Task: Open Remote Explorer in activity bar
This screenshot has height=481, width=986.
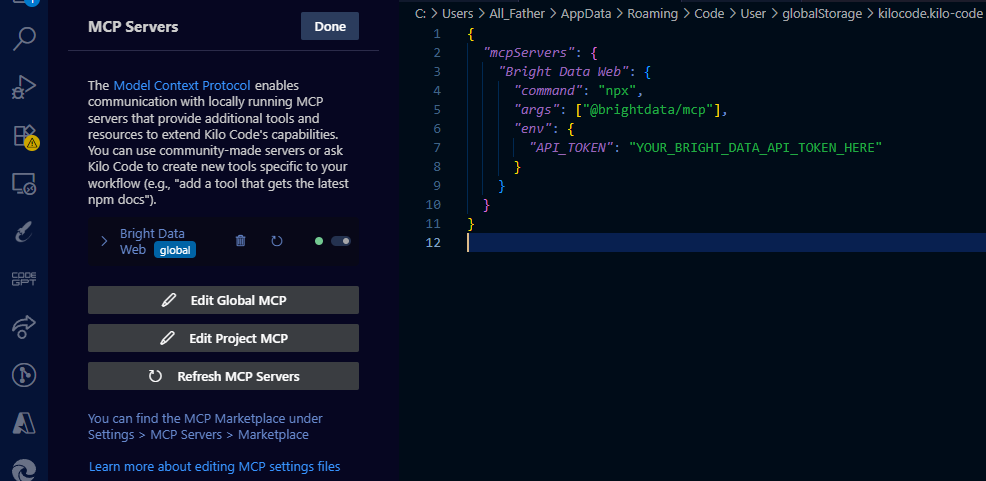Action: click(24, 184)
